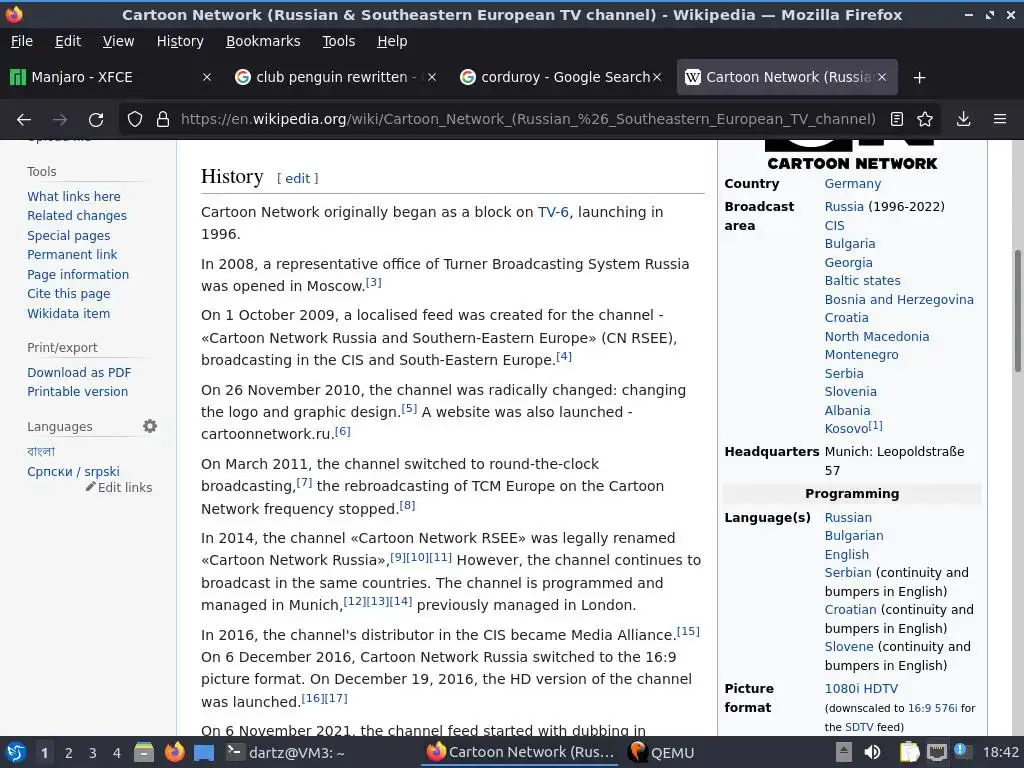Screen dimensions: 1024x768
Task: Open the Tools menu
Action: [x=338, y=41]
